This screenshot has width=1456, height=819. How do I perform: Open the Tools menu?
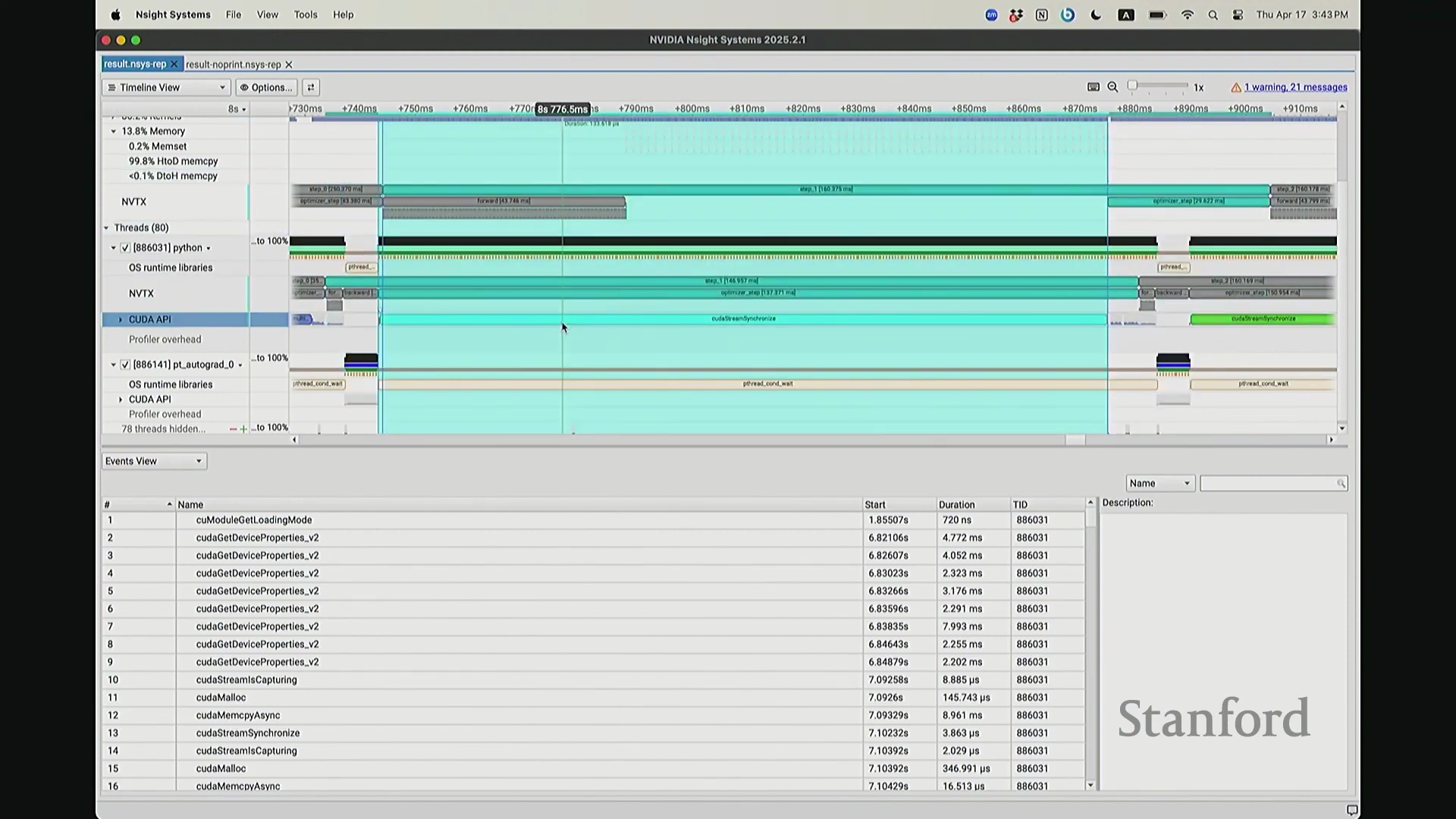pos(306,14)
